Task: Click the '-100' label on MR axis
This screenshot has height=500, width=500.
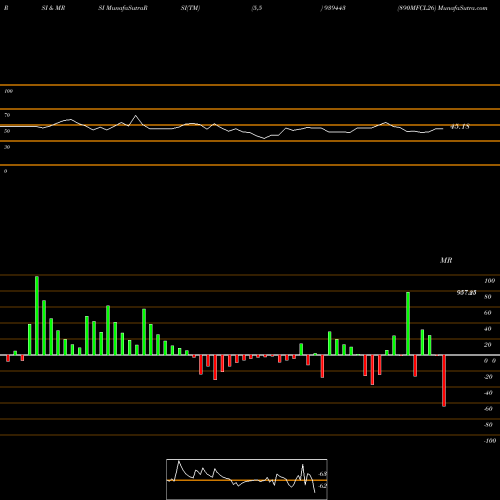Action: [490, 441]
